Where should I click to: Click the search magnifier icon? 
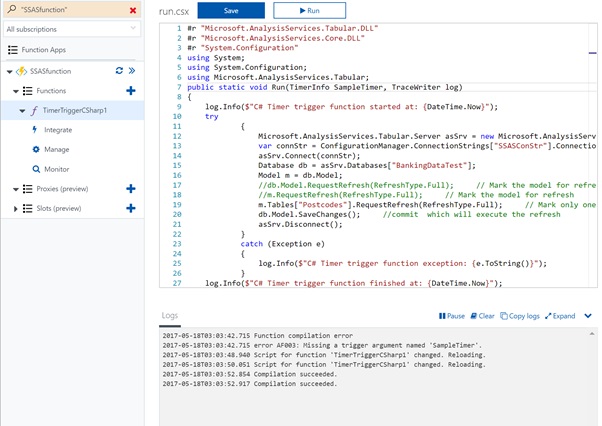[x=12, y=9]
